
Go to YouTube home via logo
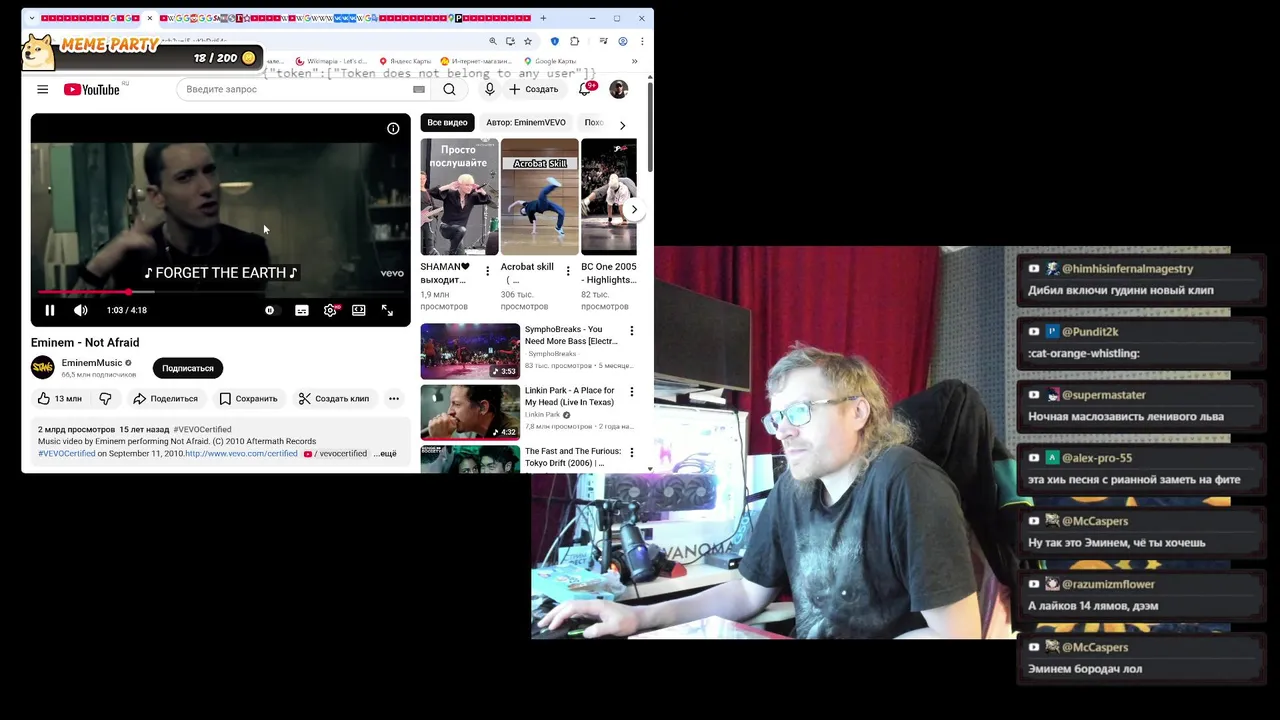92,90
